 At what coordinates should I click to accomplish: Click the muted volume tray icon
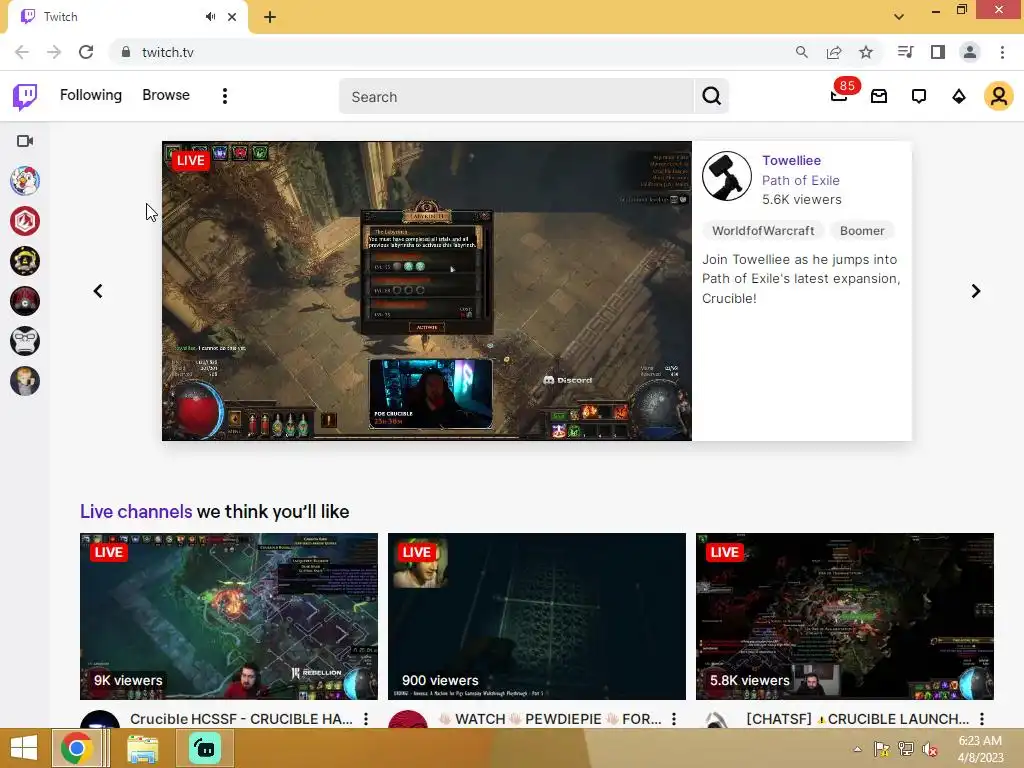929,749
